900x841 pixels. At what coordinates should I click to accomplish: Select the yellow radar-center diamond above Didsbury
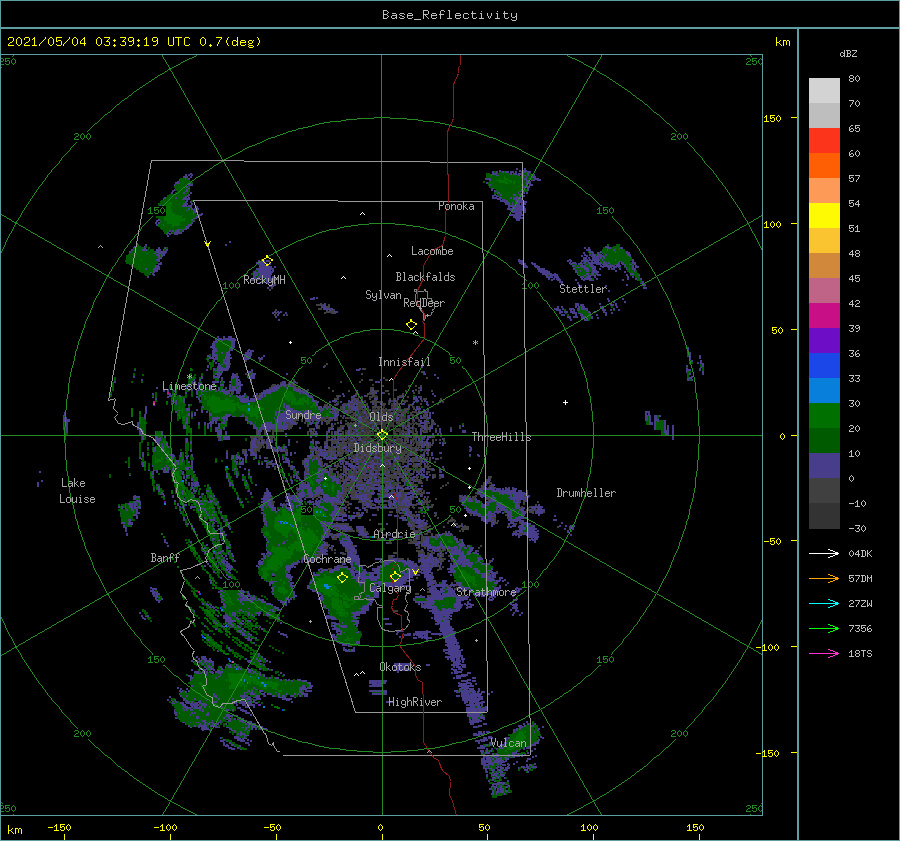382,435
